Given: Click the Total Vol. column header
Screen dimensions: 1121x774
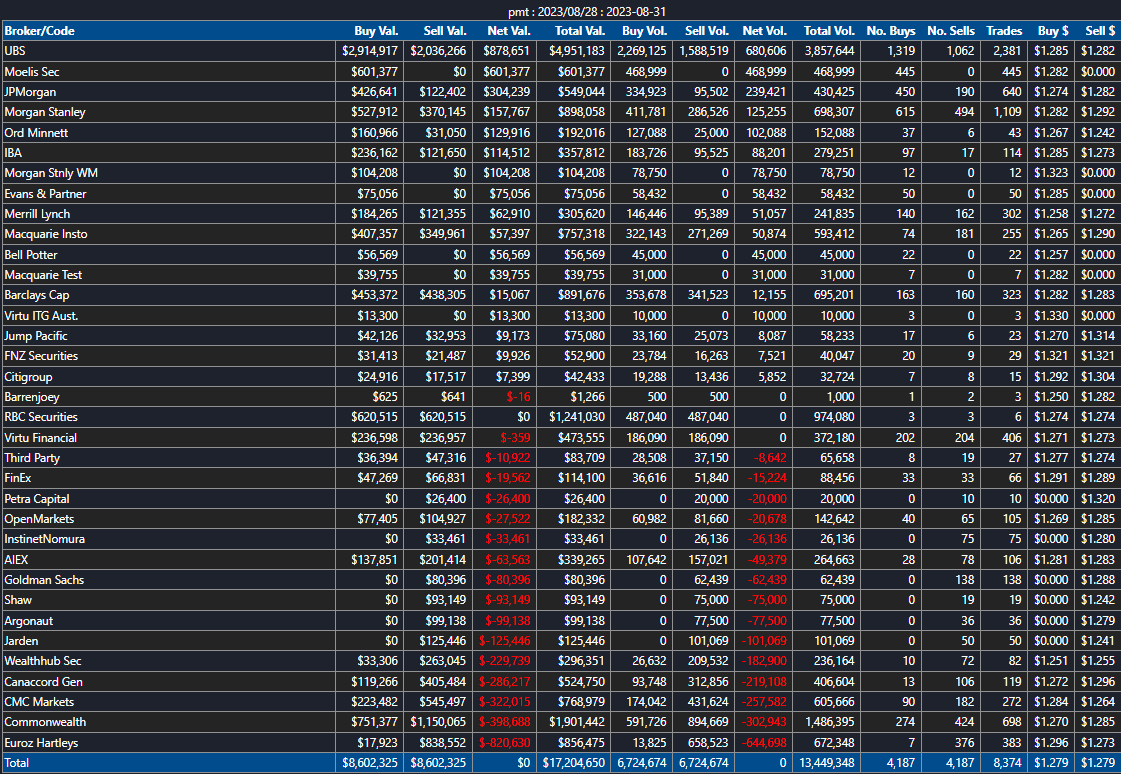Looking at the screenshot, I should [x=829, y=31].
